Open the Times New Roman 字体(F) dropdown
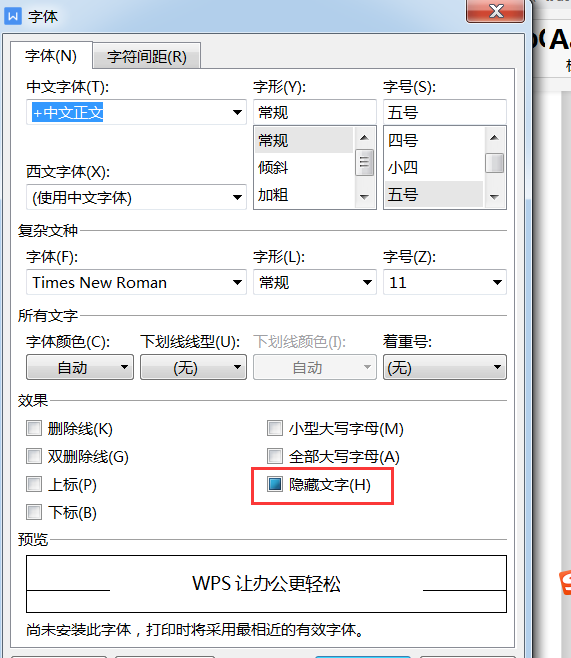571x658 pixels. point(136,282)
